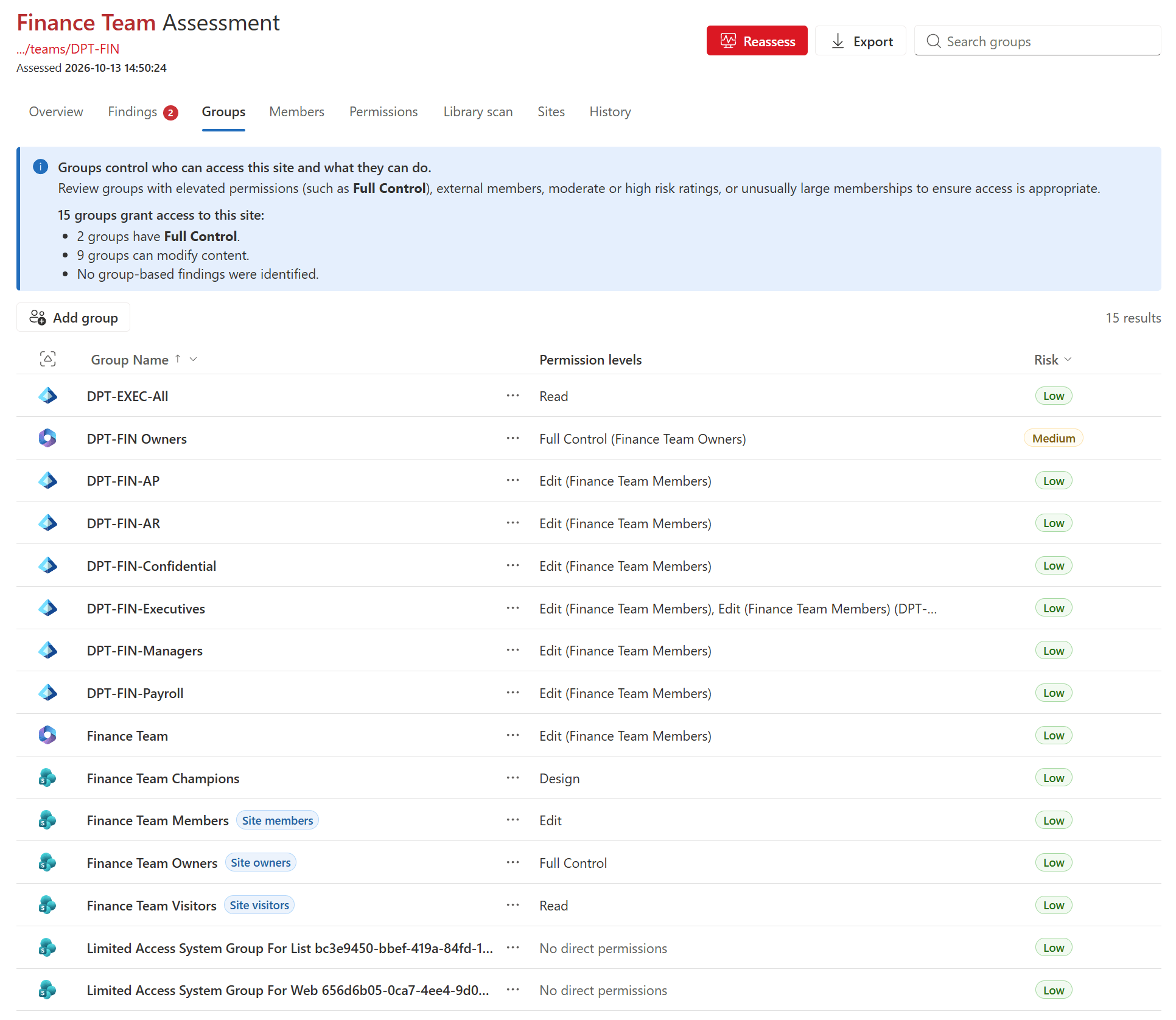Click the search magnifier icon
This screenshot has height=1020, width=1176.
(934, 41)
